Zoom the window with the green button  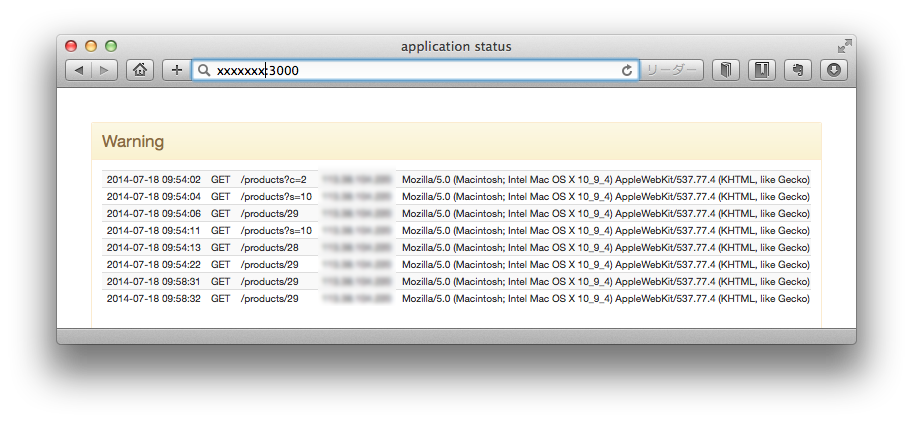111,46
